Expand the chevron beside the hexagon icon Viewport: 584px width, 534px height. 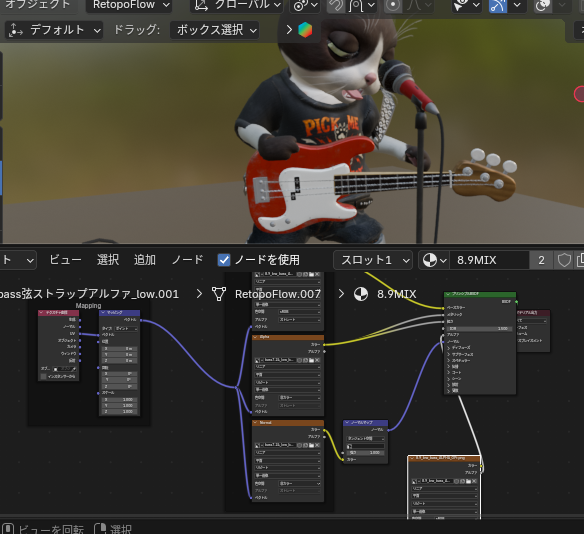point(289,30)
